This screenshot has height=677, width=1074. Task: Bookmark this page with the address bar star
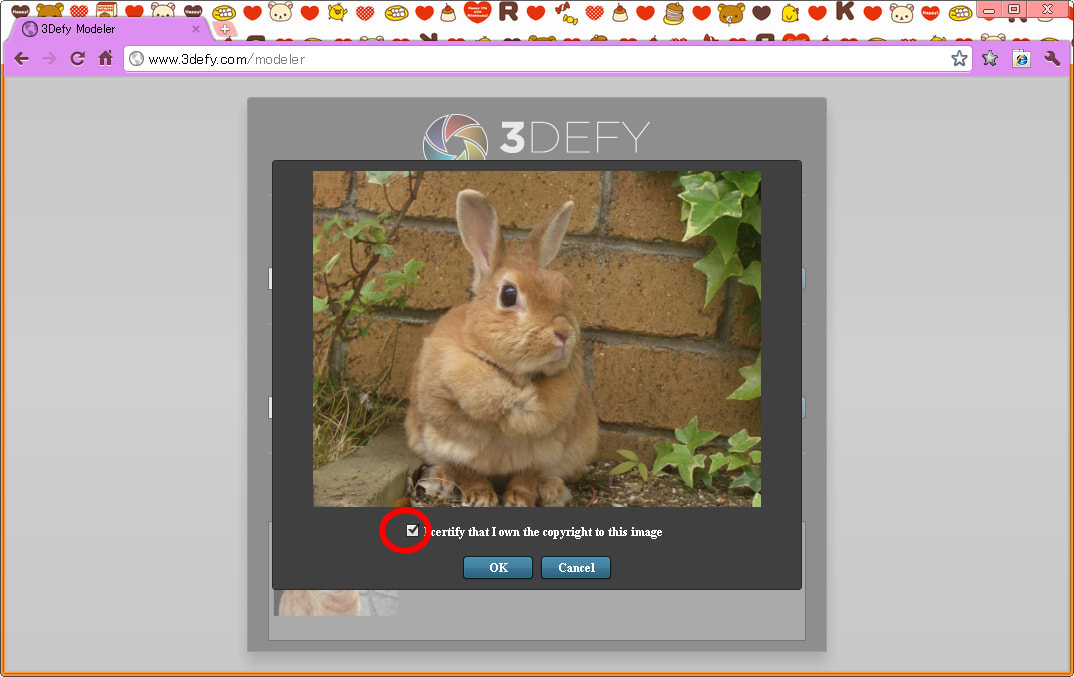pyautogui.click(x=959, y=59)
